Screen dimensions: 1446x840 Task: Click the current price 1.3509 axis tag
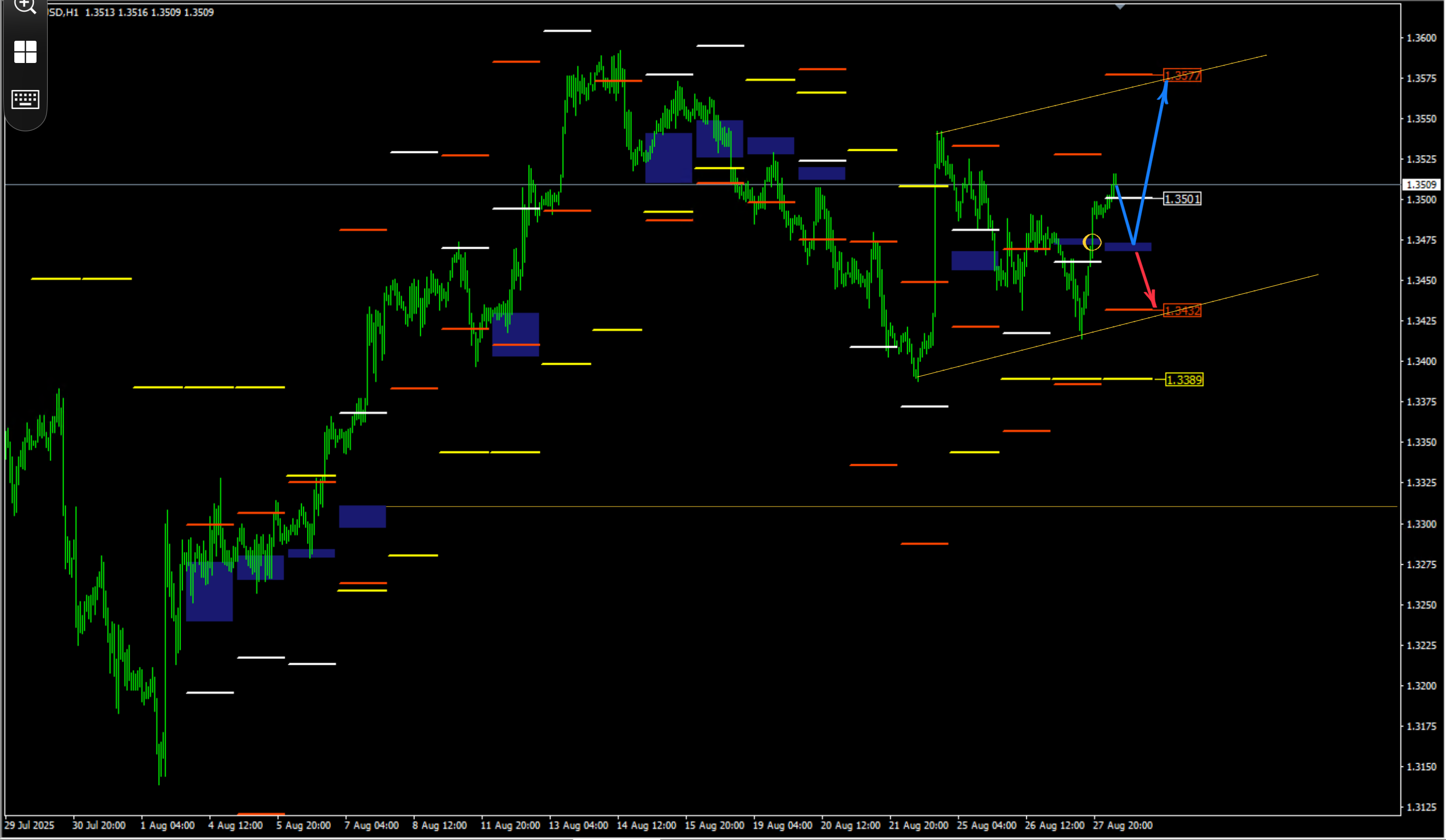tap(1421, 184)
